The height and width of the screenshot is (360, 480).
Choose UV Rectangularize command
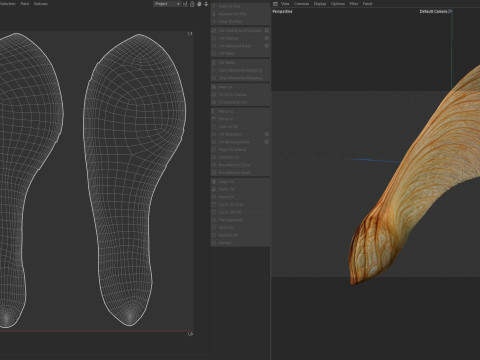(237, 142)
